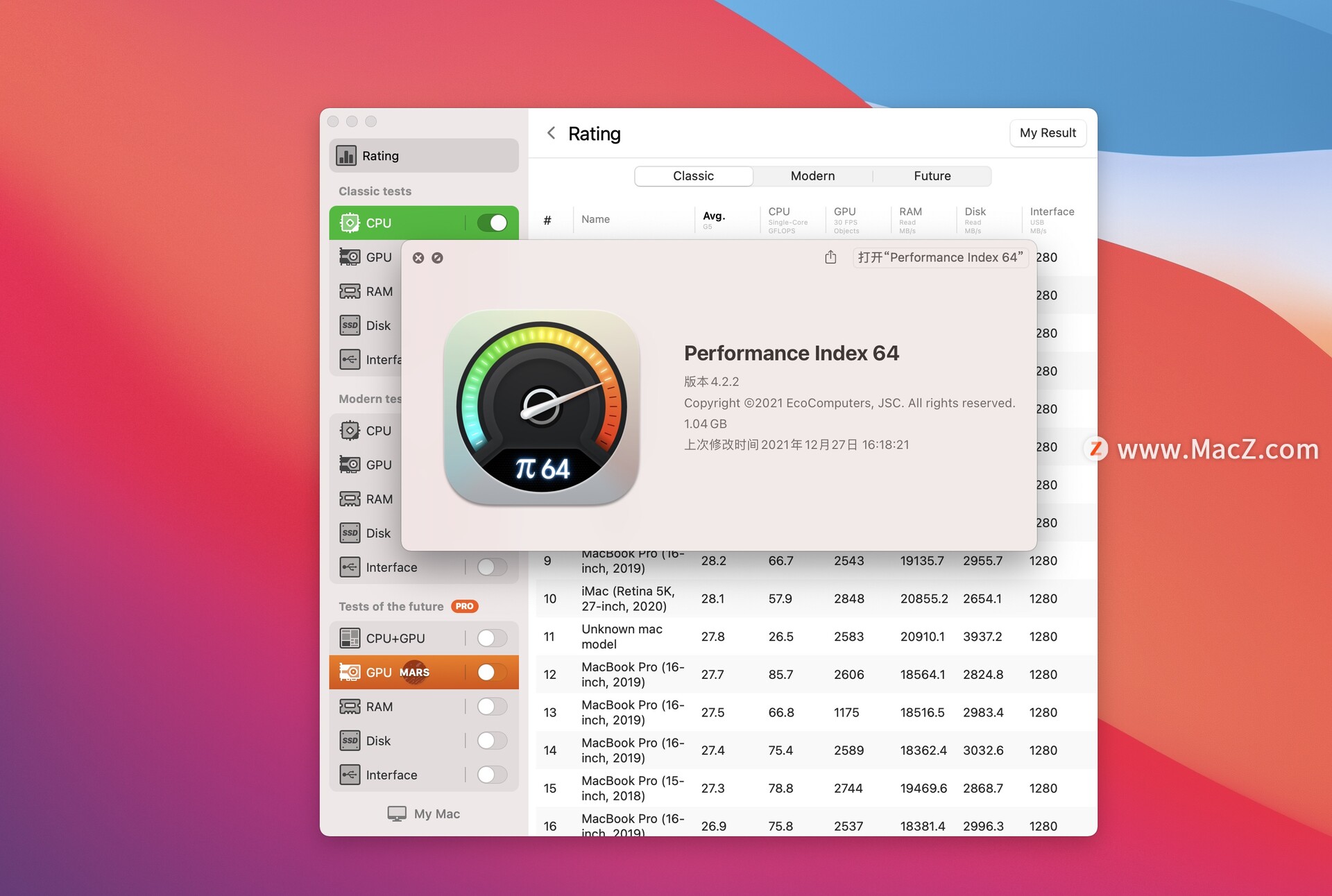
Task: Click the back arrow to return
Action: (552, 131)
